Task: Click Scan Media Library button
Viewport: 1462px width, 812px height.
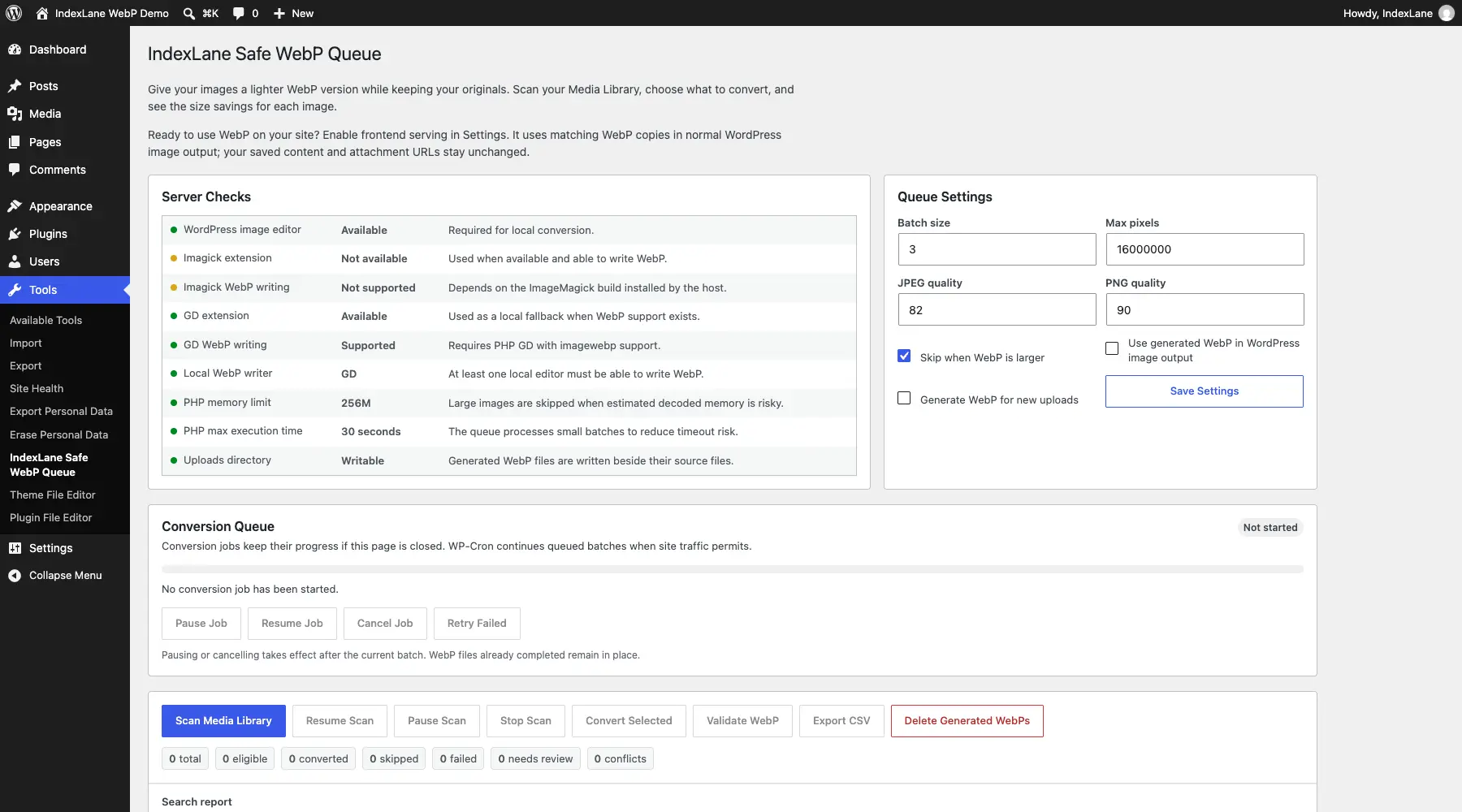Action: point(223,721)
